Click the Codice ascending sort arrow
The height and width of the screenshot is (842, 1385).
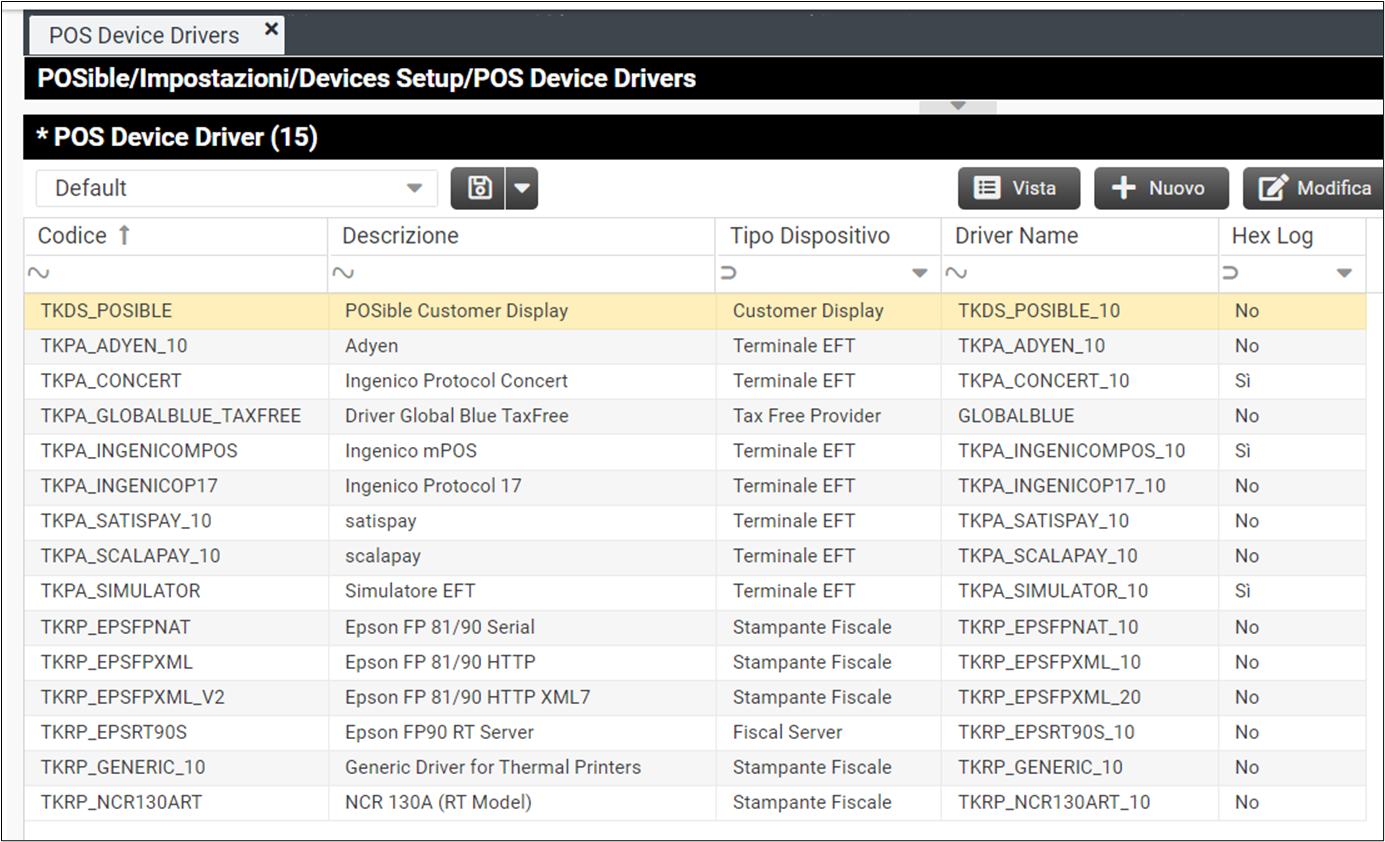124,236
